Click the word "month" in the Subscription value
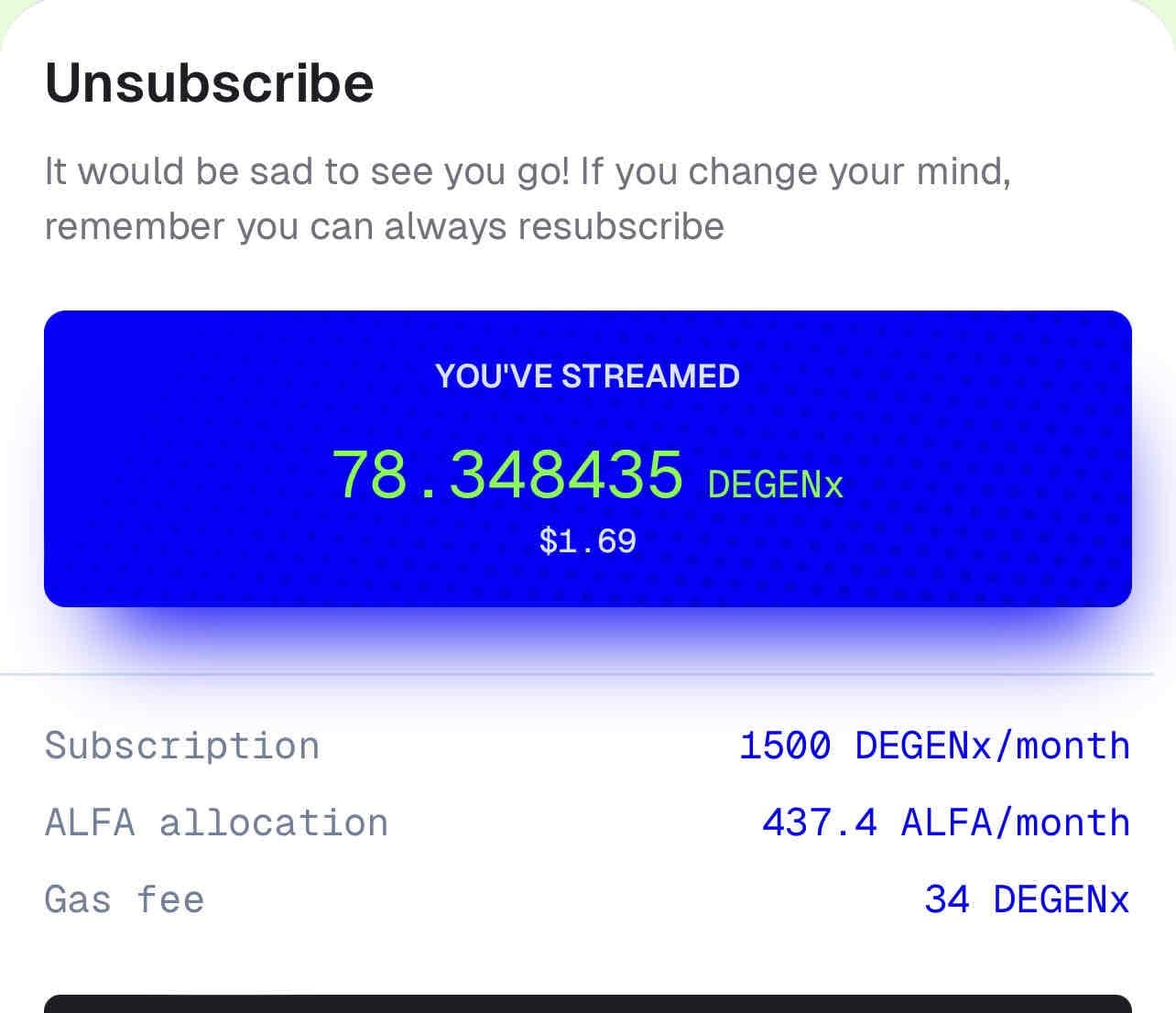Viewport: 1176px width, 1013px height. [1073, 746]
